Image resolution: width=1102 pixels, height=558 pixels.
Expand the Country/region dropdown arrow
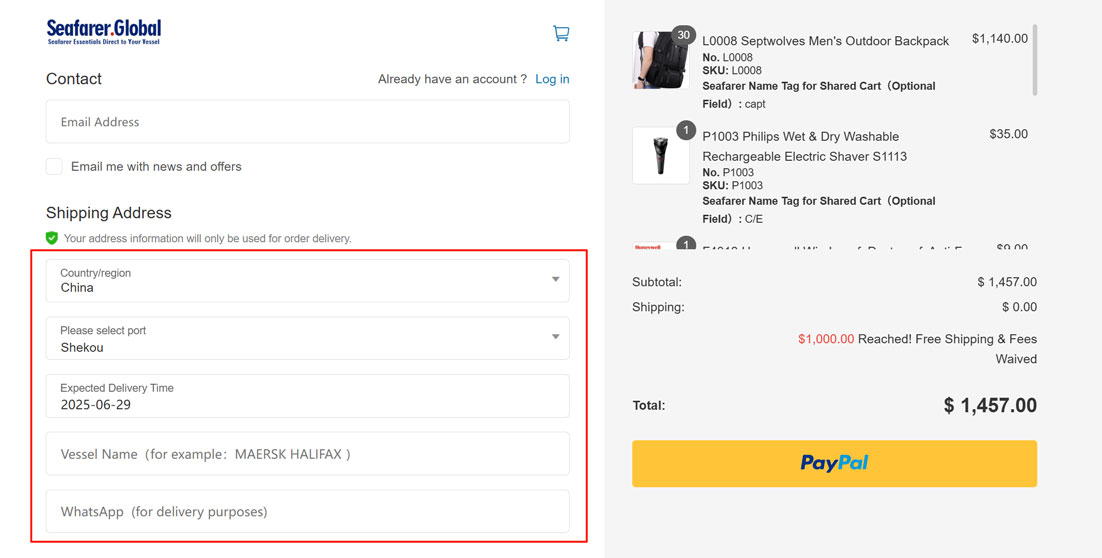[555, 280]
